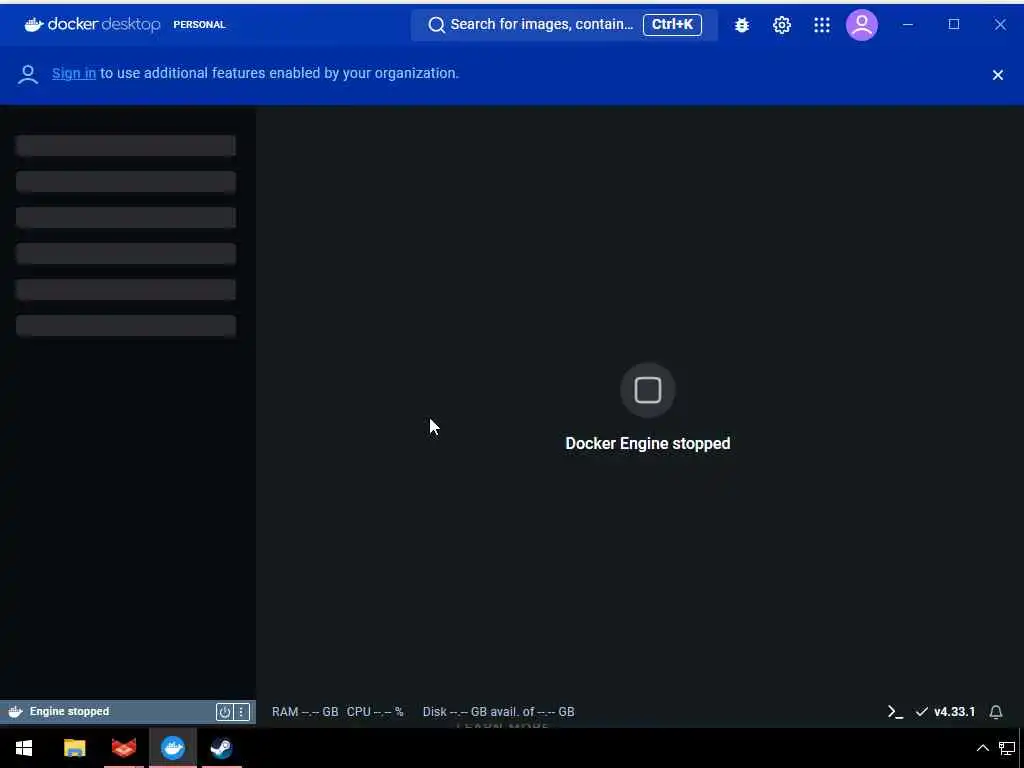Open the terminal icon in status bar
The height and width of the screenshot is (768, 1024).
tap(895, 712)
